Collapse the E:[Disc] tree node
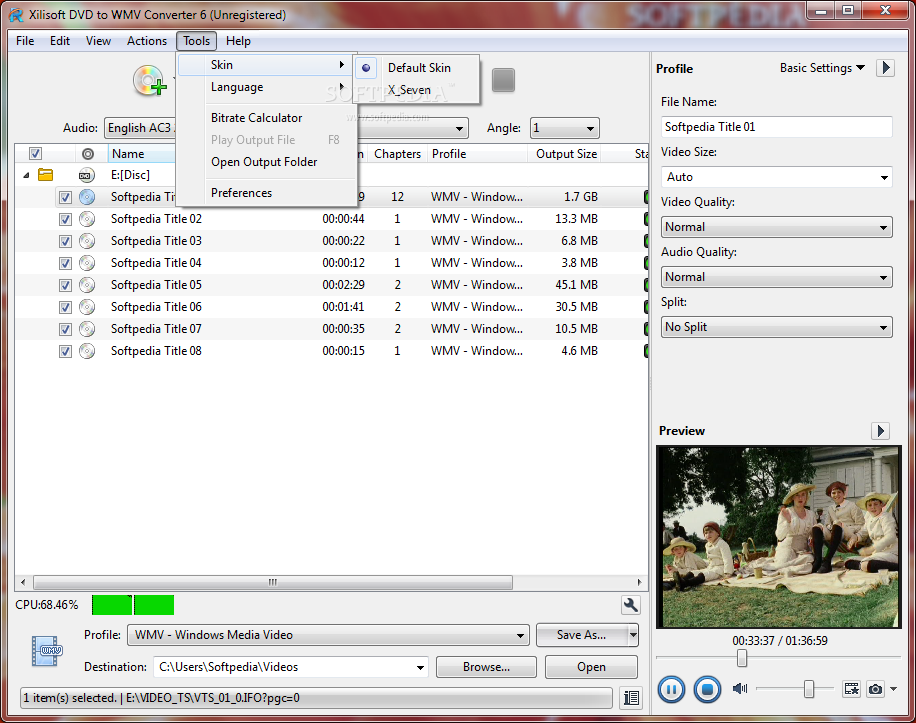 [x=26, y=175]
